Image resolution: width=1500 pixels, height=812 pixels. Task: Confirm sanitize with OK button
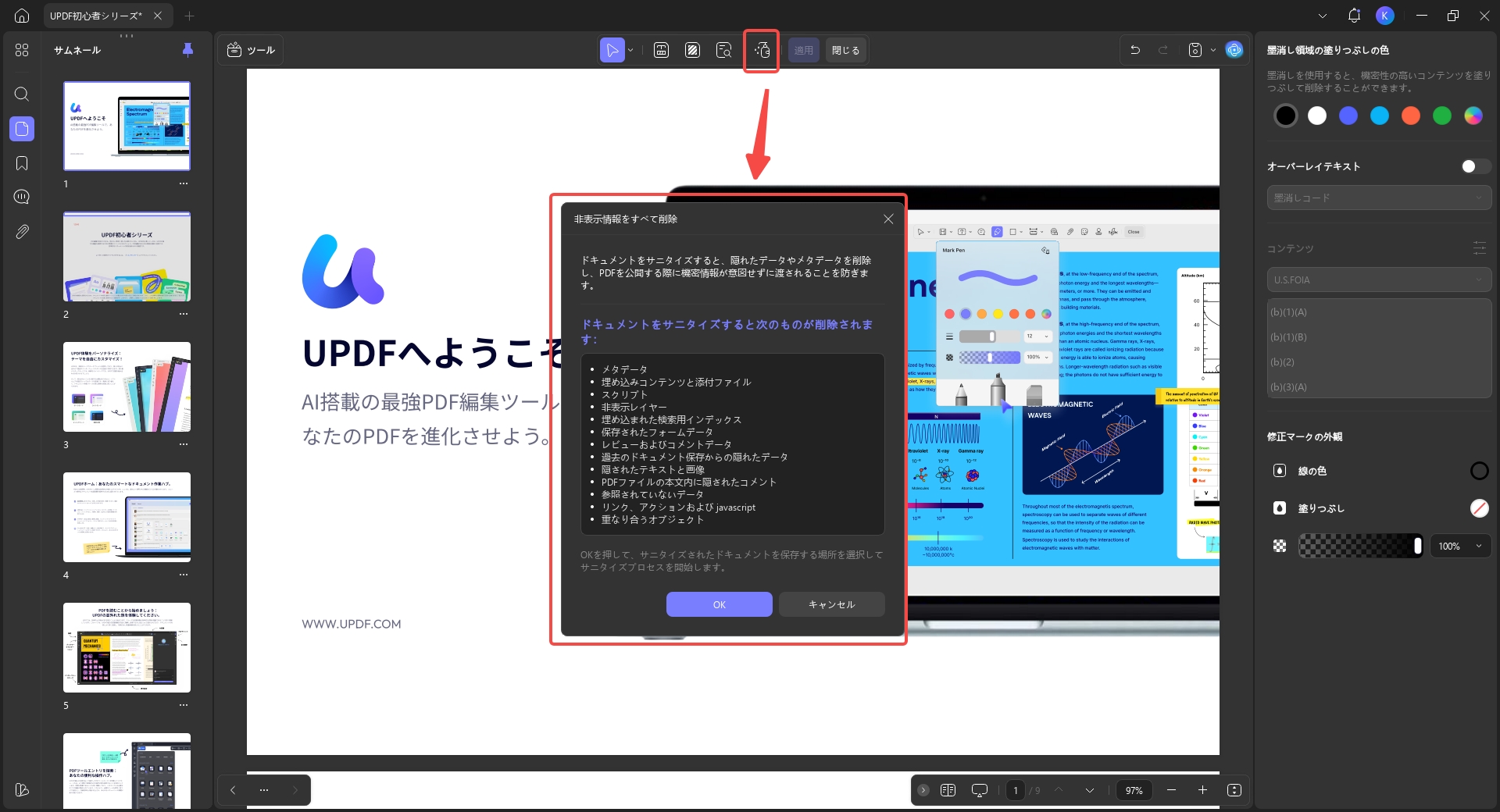(x=719, y=604)
